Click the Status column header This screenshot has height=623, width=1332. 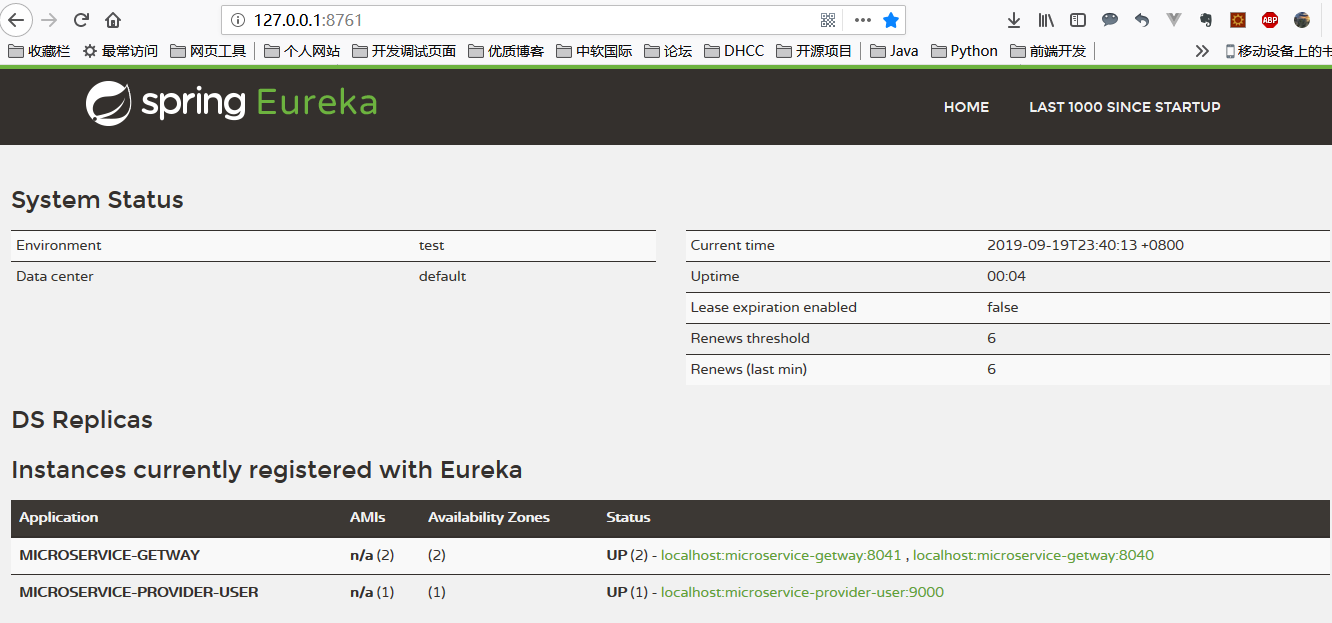(x=628, y=517)
